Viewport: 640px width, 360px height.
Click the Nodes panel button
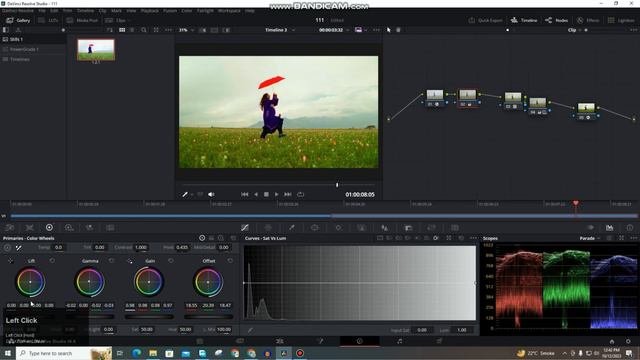(557, 20)
